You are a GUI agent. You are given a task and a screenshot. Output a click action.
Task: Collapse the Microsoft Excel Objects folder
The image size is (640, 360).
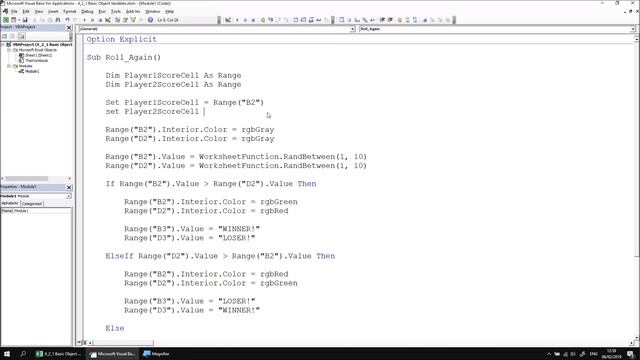pos(9,50)
